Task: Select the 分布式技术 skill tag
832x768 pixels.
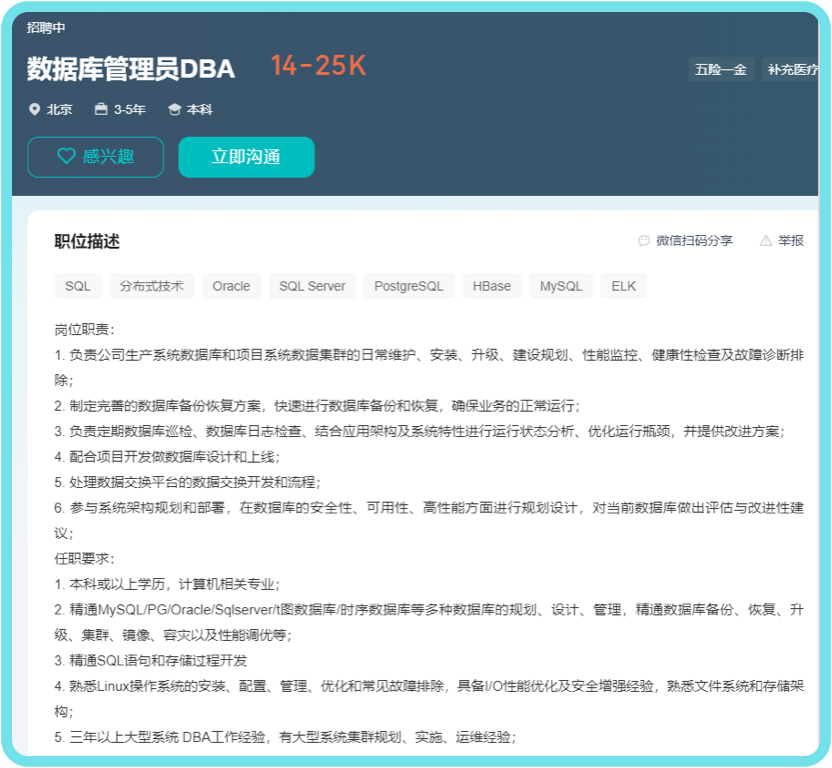Action: tap(151, 286)
